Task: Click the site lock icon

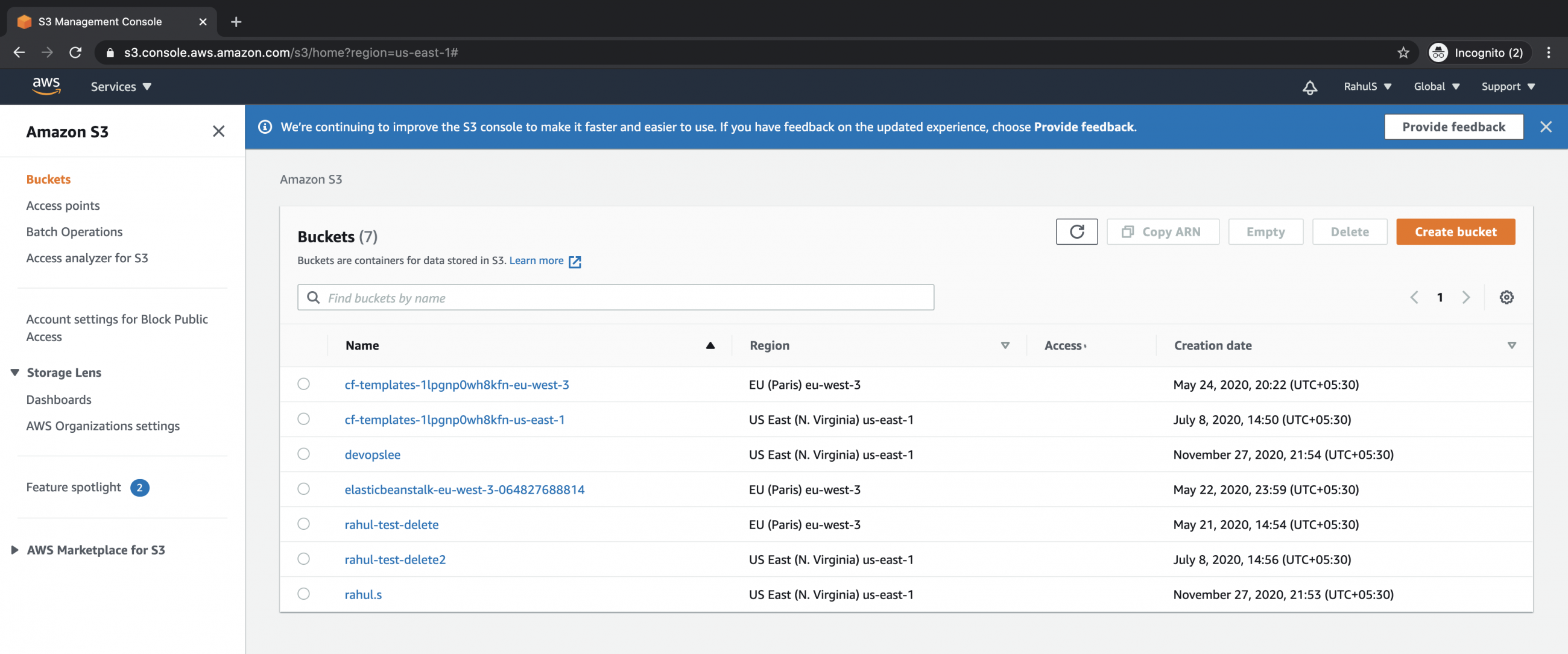Action: [110, 53]
